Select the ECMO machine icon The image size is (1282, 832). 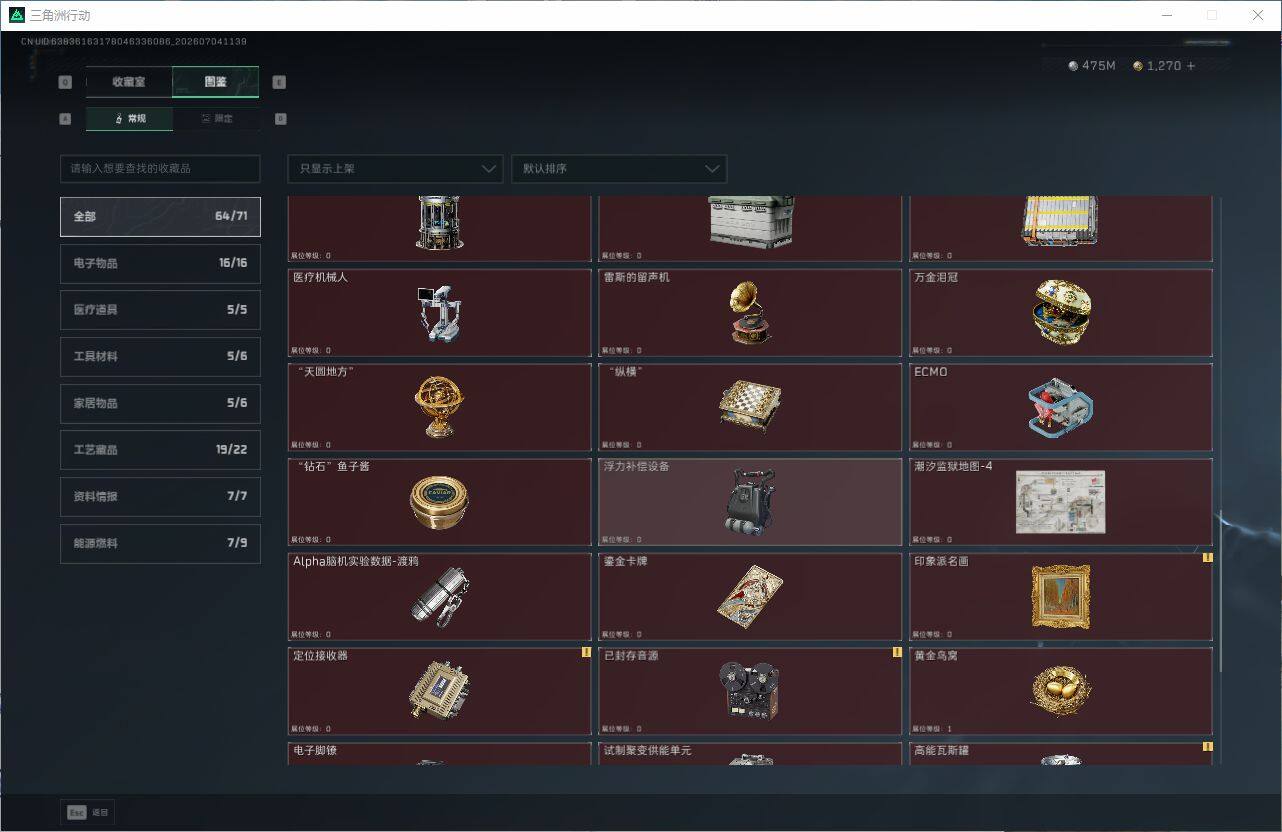[1061, 407]
